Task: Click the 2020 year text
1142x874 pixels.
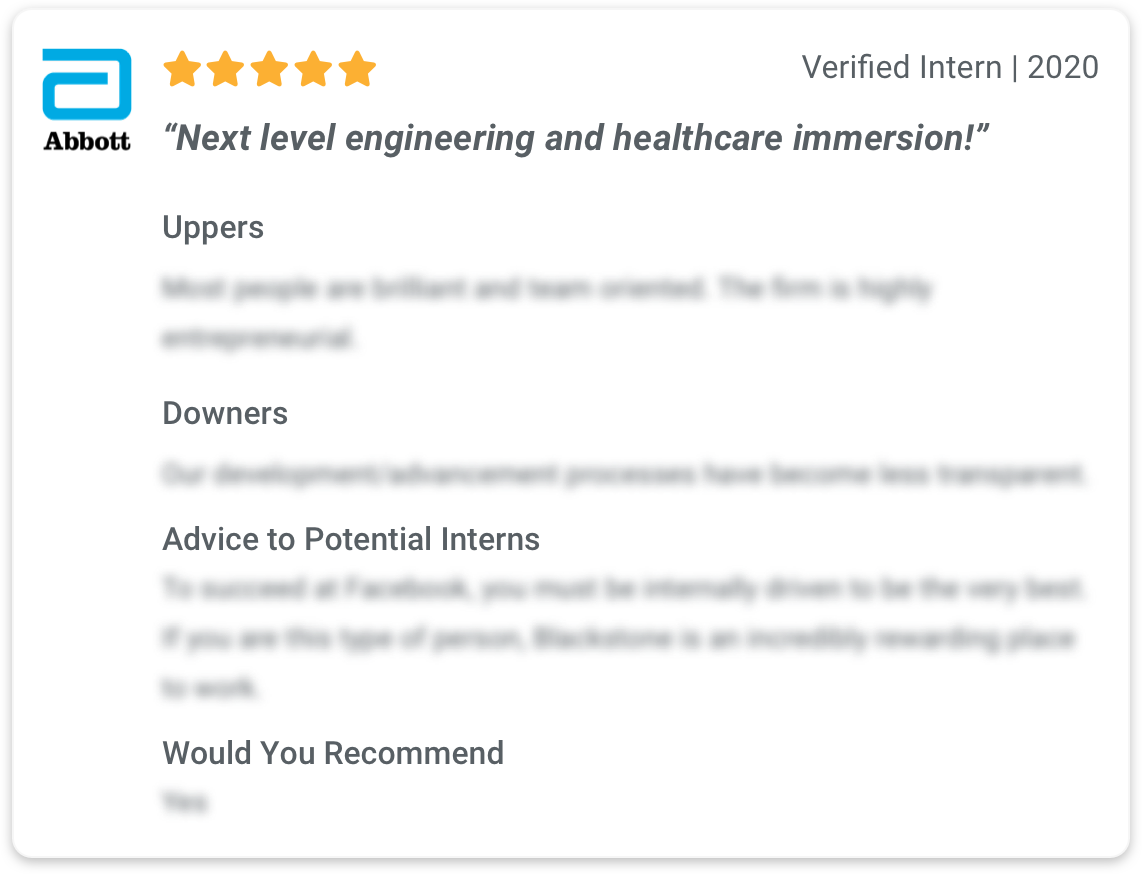Action: pyautogui.click(x=1063, y=68)
